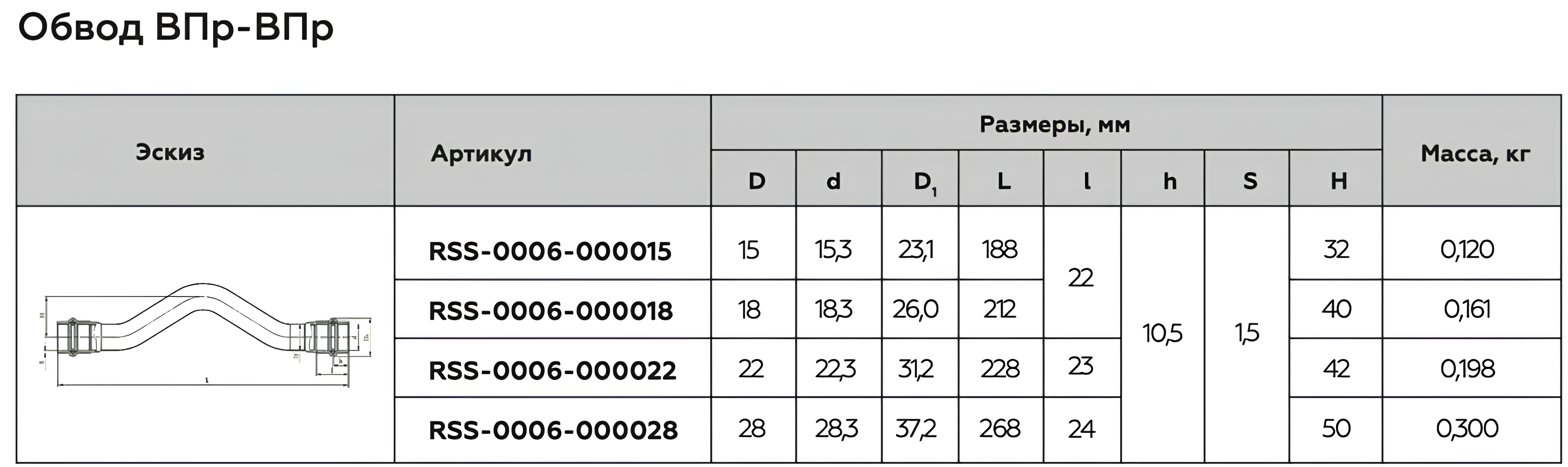This screenshot has height=467, width=1568.
Task: Click the H column header
Action: click(x=1339, y=181)
